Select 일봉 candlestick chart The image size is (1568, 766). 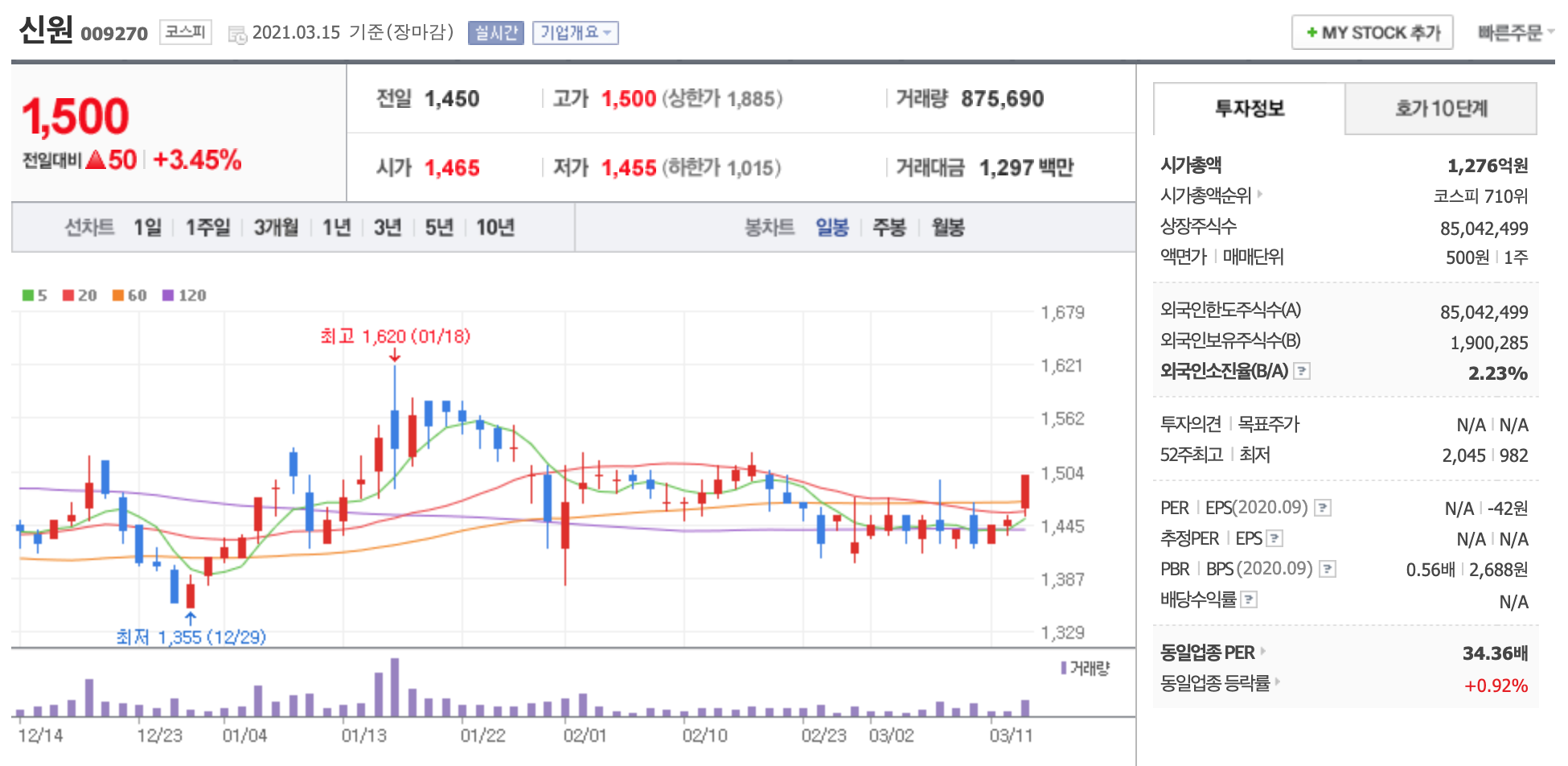point(832,228)
